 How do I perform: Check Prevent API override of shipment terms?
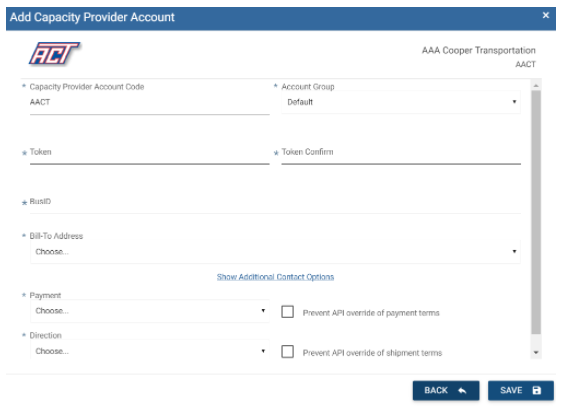[287, 352]
